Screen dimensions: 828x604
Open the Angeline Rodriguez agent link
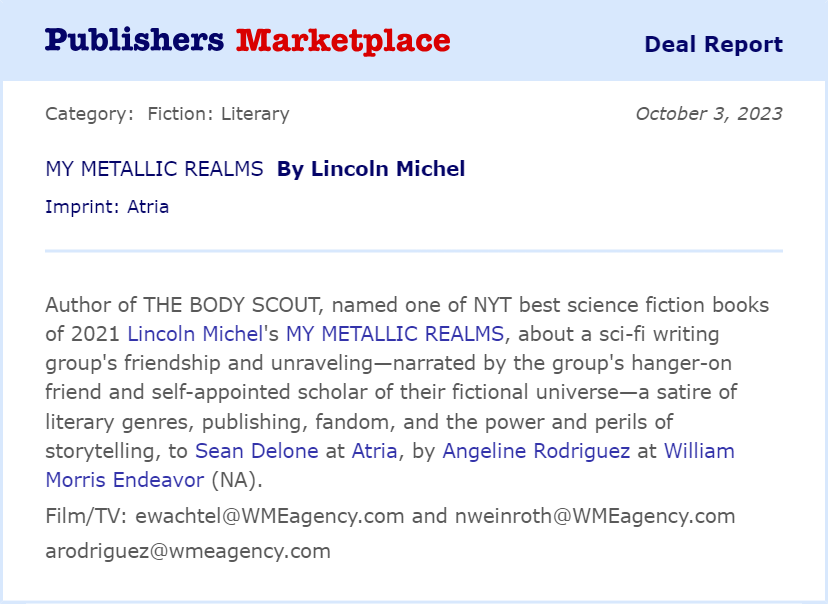pyautogui.click(x=536, y=451)
